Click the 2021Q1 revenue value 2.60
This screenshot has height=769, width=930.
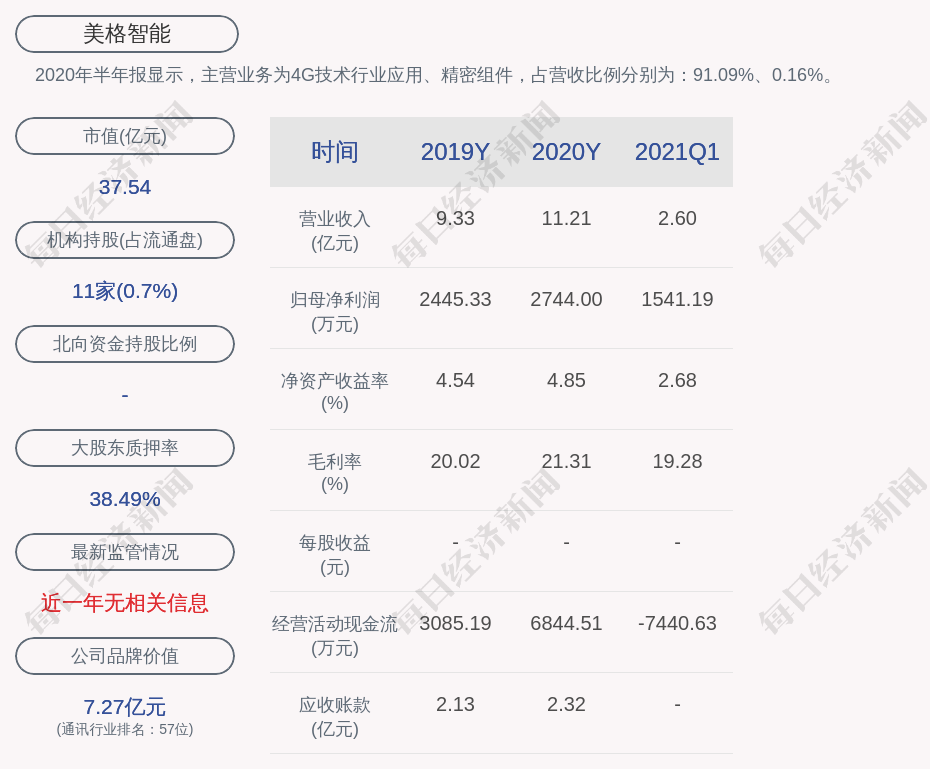677,218
